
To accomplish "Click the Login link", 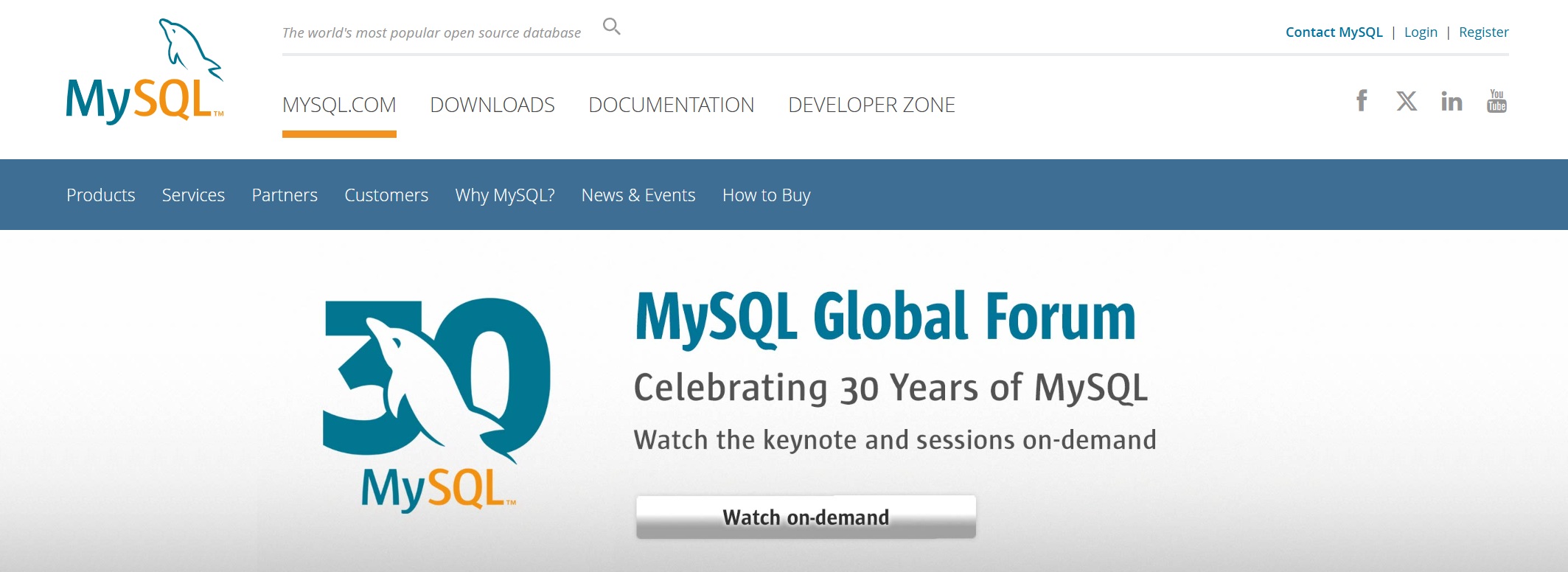I will coord(1421,32).
